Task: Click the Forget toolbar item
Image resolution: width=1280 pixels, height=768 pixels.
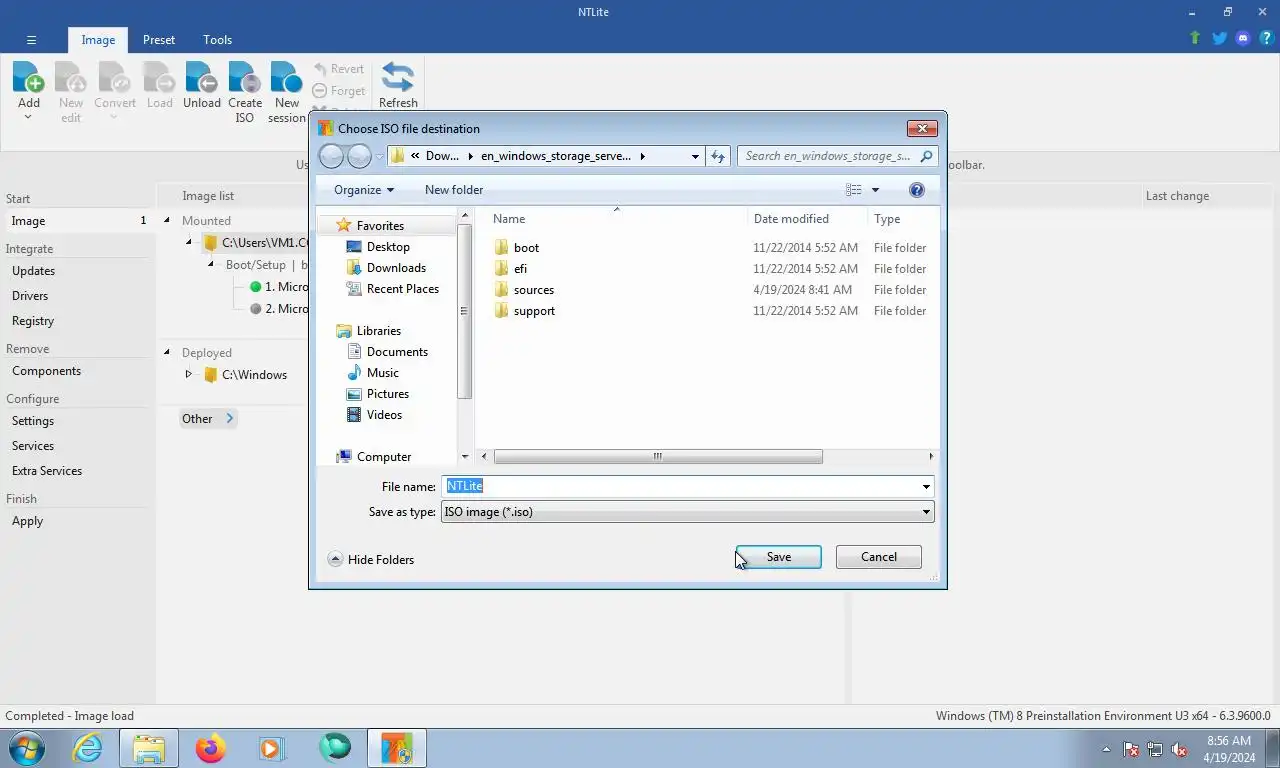Action: pos(339,91)
